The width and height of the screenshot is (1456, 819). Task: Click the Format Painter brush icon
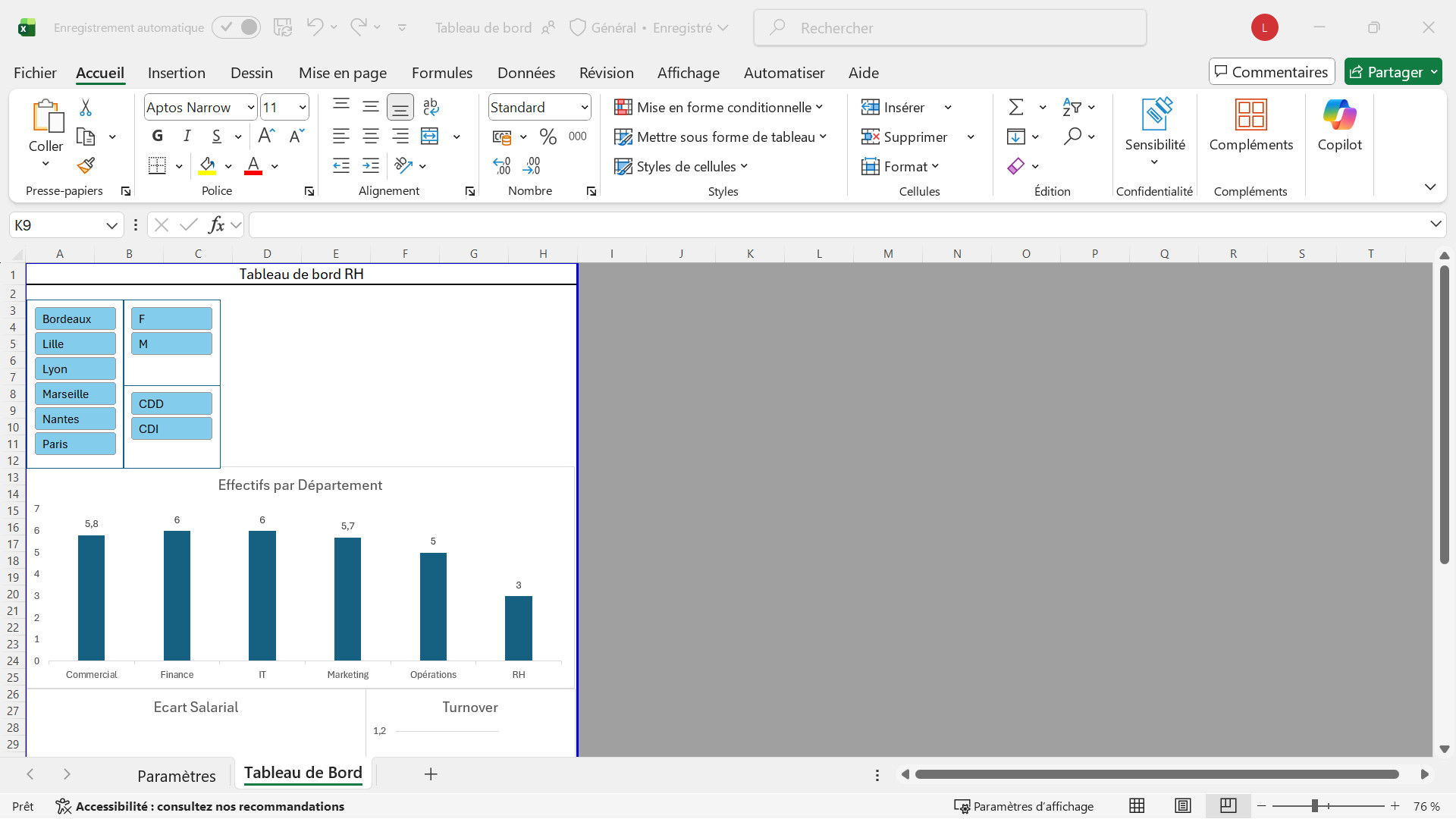click(86, 165)
